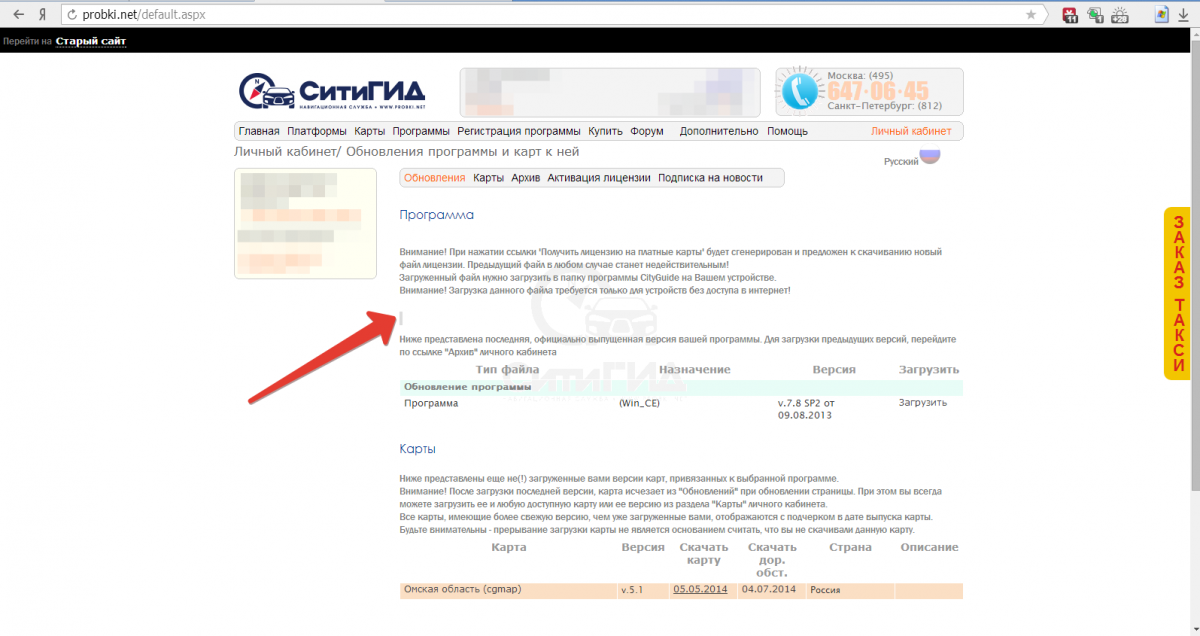
Task: Click Загрузить link for Win_CE program
Action: [x=922, y=403]
